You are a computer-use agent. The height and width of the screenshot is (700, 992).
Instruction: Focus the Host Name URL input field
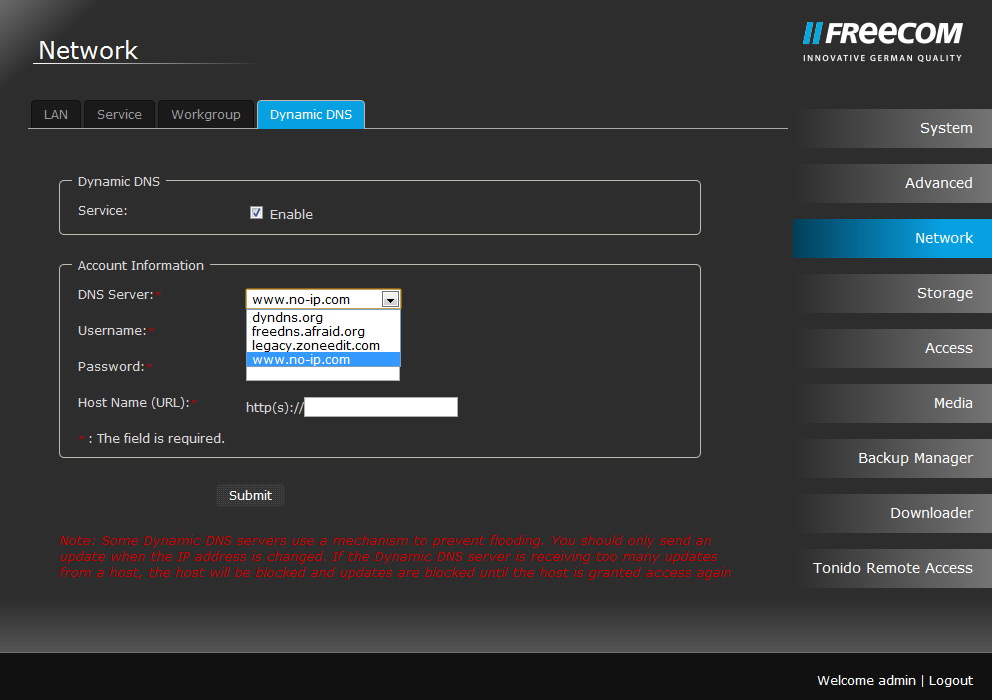(381, 407)
